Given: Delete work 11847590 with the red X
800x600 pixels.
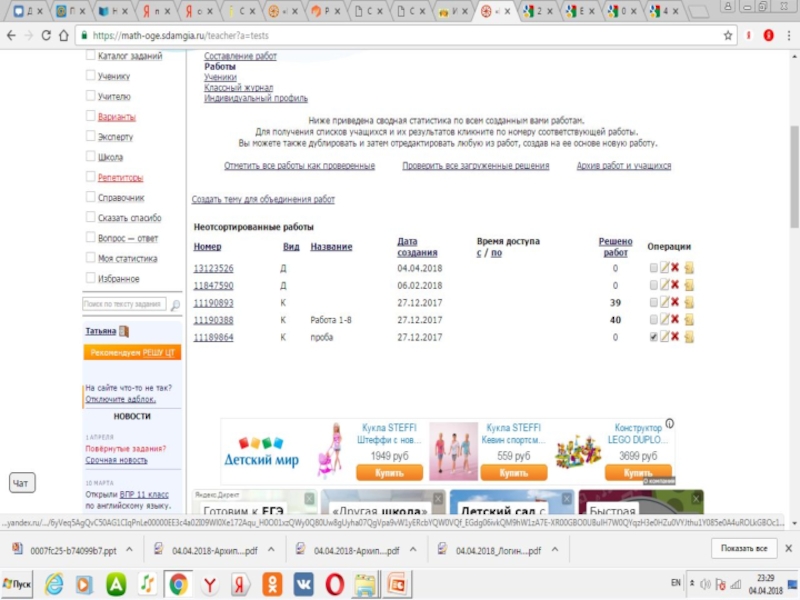Looking at the screenshot, I should pos(676,285).
